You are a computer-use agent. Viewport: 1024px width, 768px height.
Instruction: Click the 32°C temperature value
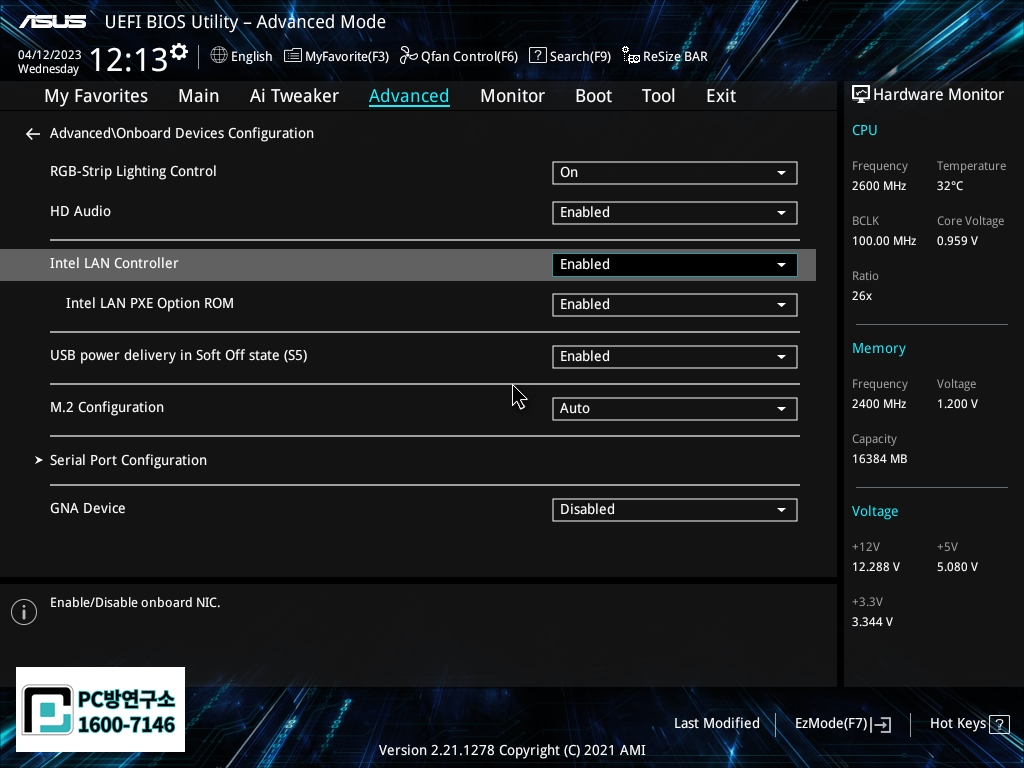tap(950, 186)
